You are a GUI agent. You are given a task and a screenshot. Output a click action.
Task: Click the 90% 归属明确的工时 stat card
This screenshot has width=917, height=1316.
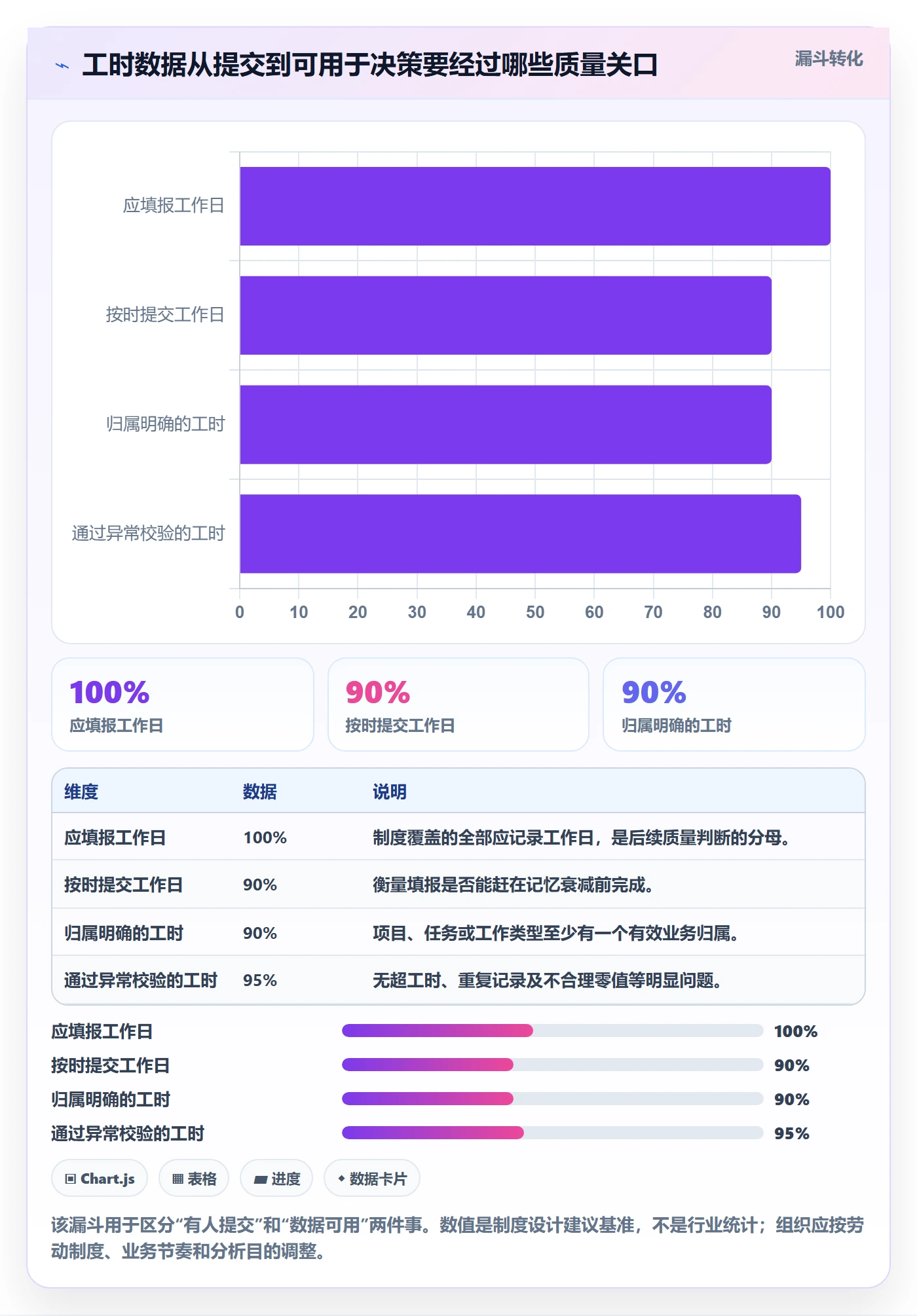pyautogui.click(x=734, y=704)
